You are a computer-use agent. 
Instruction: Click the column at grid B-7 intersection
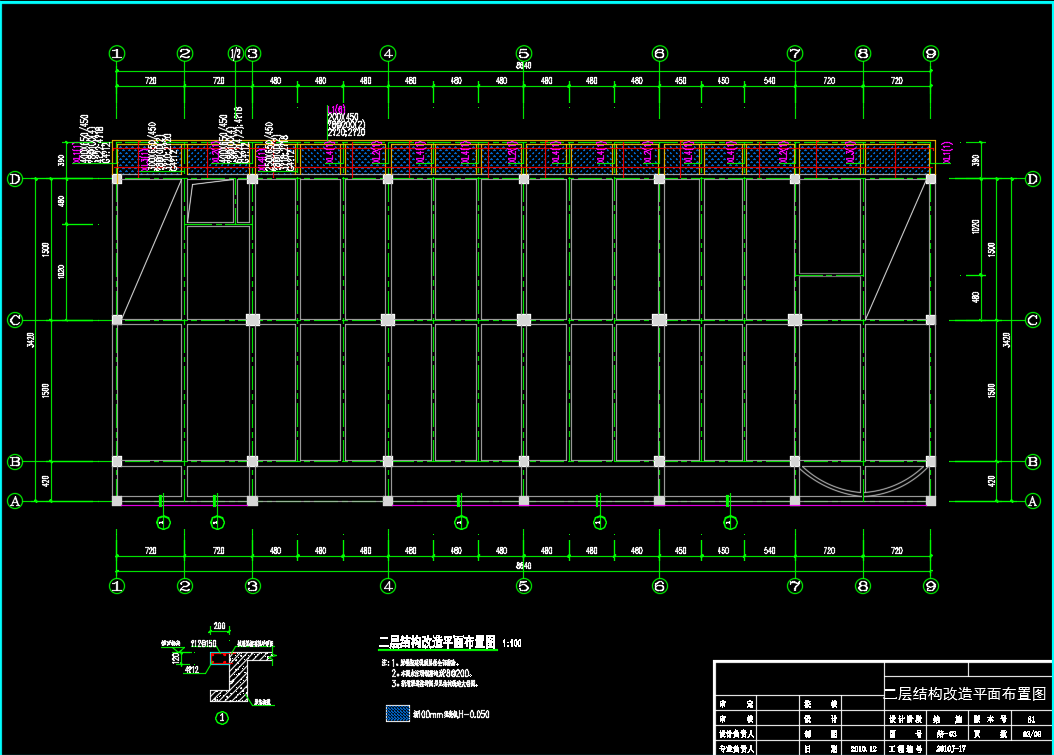[x=795, y=462]
